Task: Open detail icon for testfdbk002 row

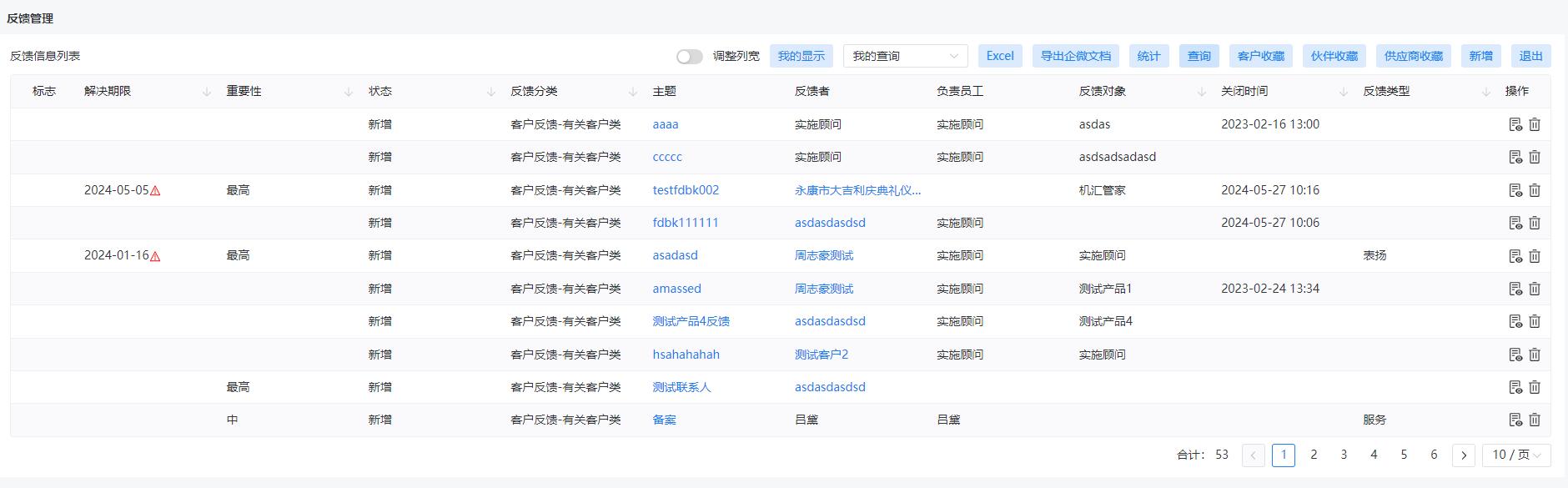Action: point(1515,190)
